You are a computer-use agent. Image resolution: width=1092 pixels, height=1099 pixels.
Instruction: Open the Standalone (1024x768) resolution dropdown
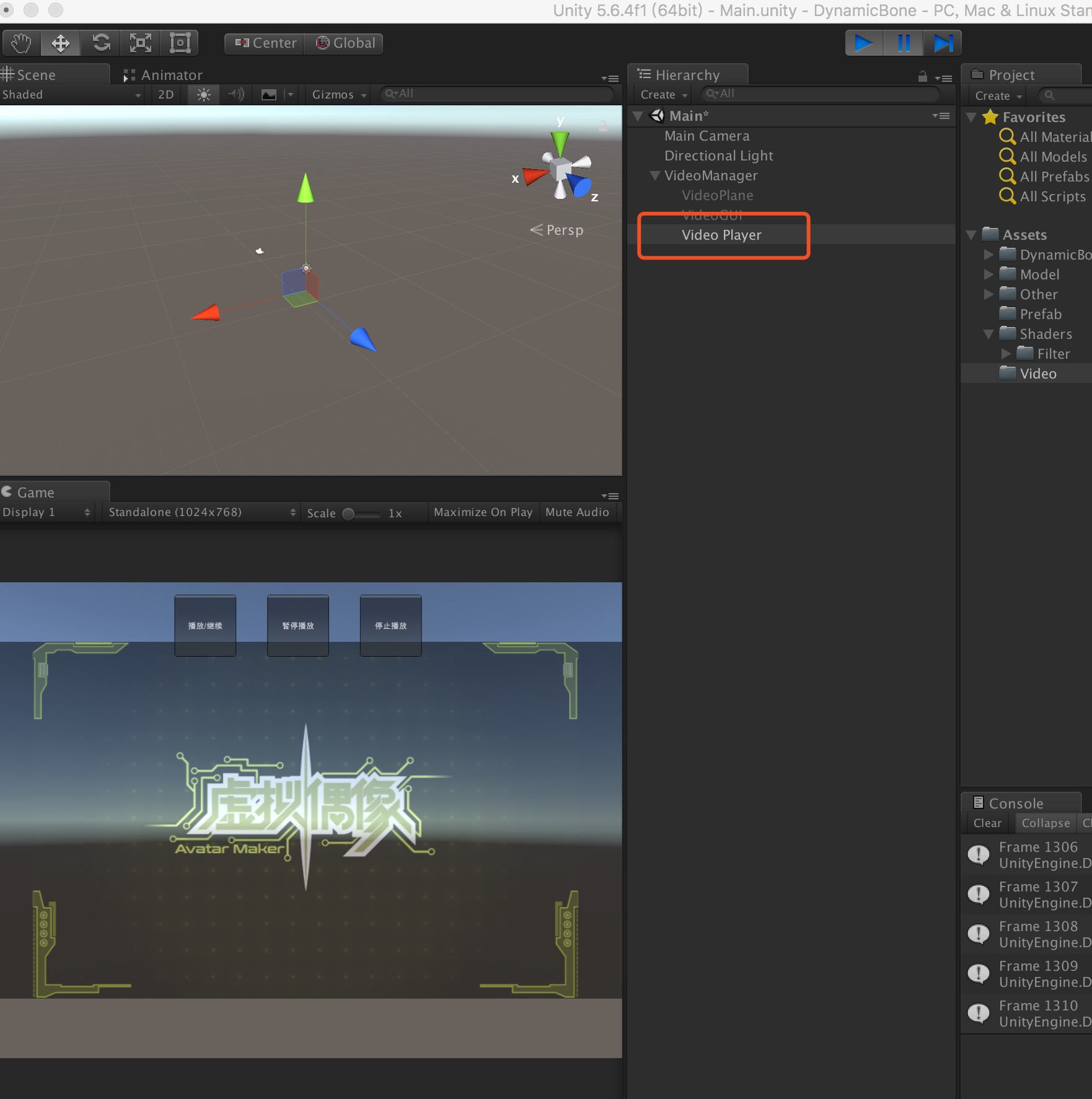[200, 512]
